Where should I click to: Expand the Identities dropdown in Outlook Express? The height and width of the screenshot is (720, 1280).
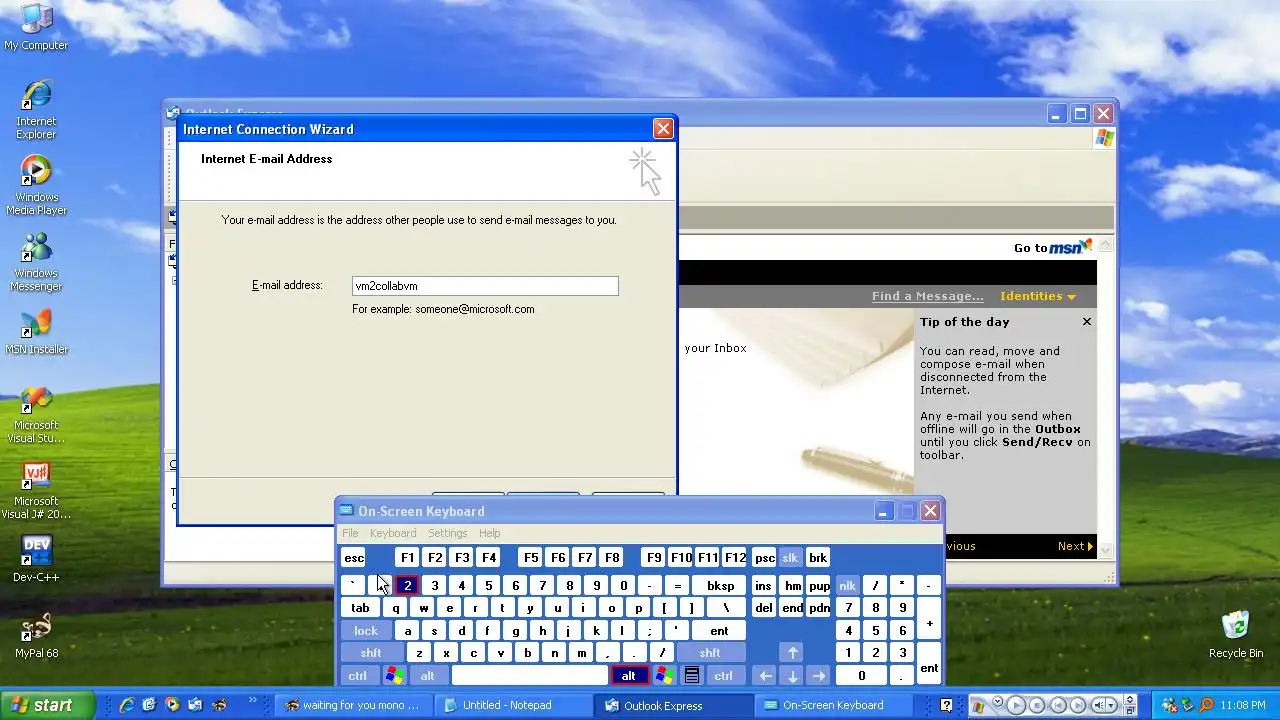tap(1038, 296)
